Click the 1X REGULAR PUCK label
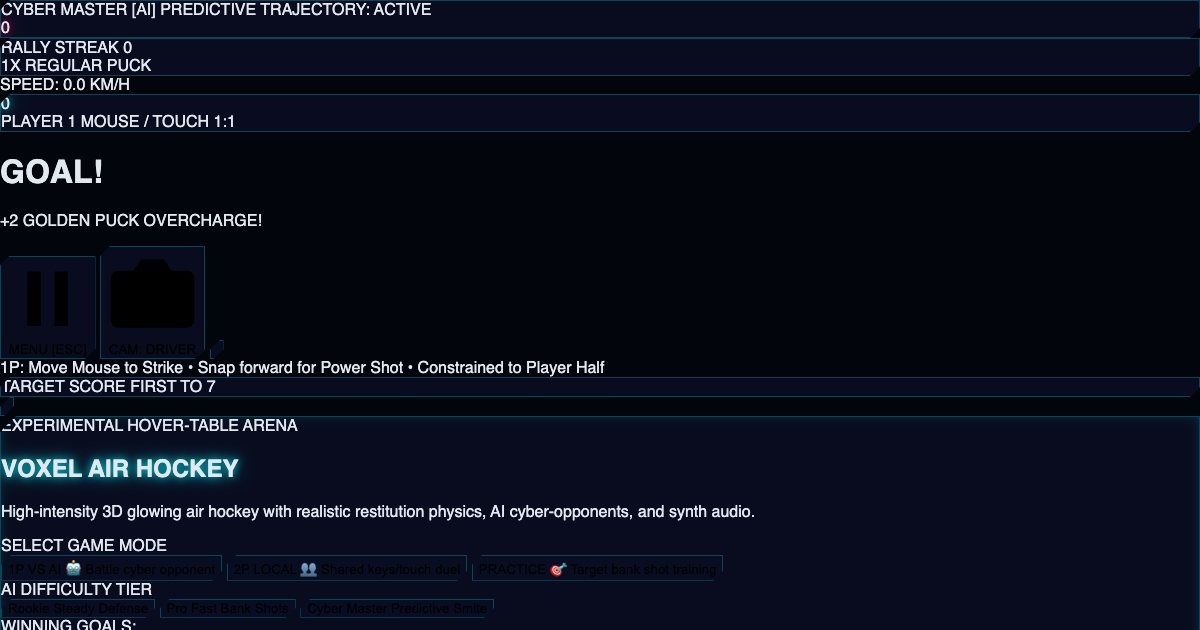Screen dimensions: 1200x630 pos(76,65)
